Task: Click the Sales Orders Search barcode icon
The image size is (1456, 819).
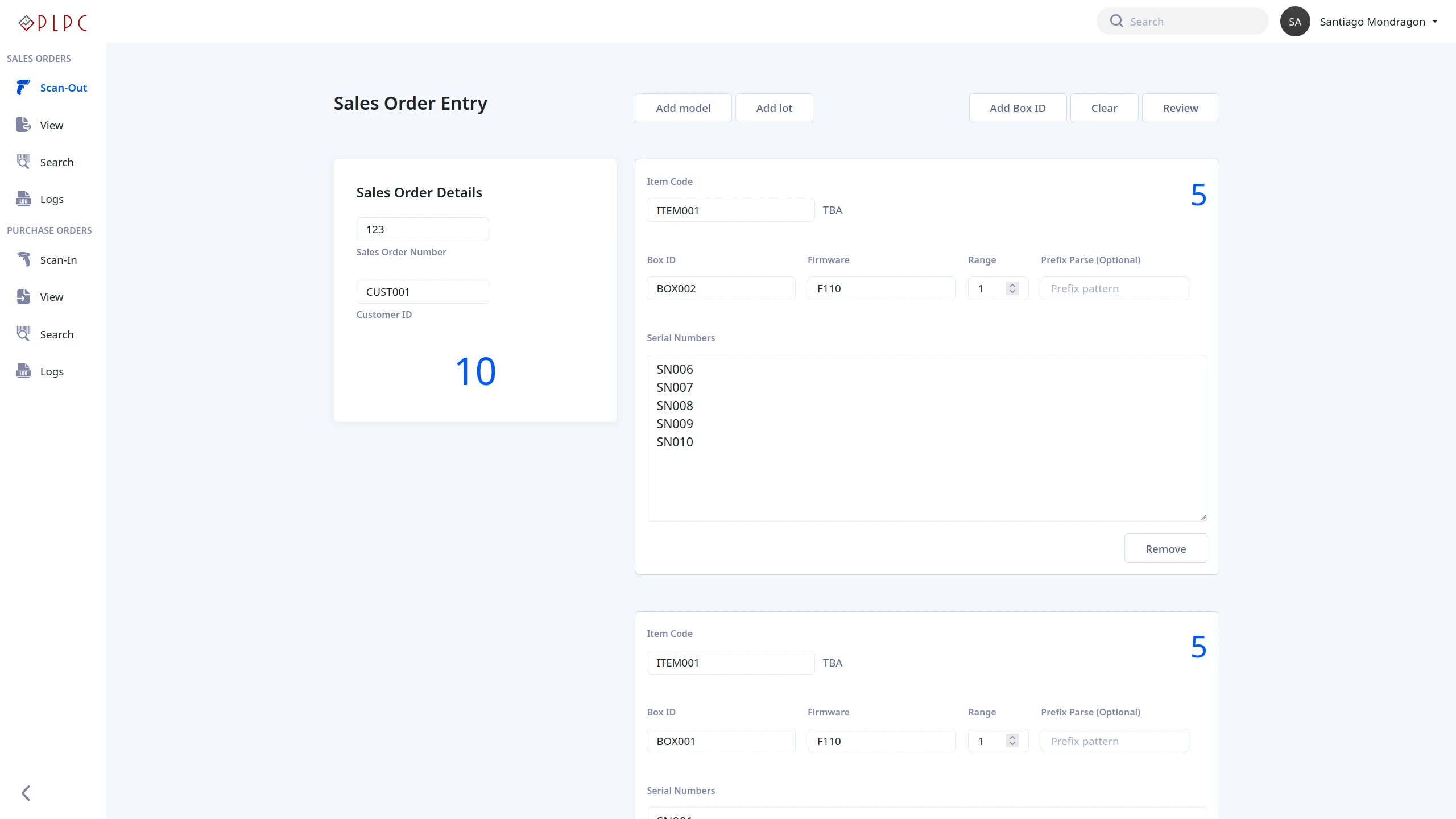Action: click(x=23, y=162)
